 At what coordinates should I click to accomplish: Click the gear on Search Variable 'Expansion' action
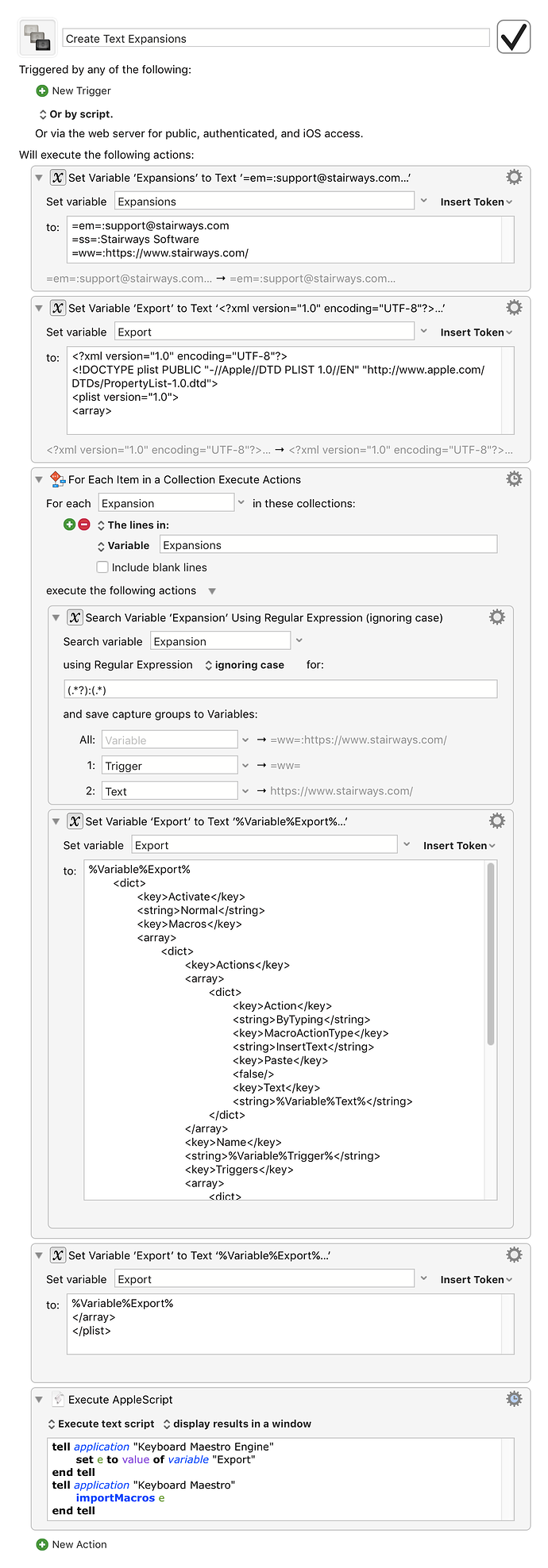[x=496, y=617]
